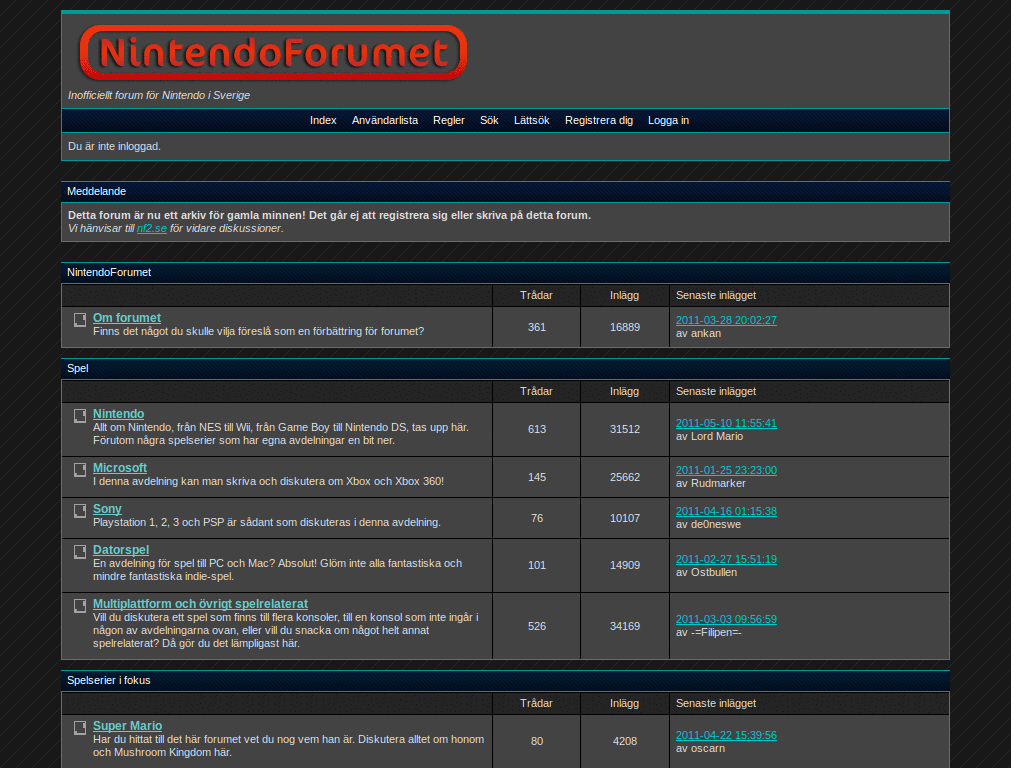Click the post count 31512
Image resolution: width=1024 pixels, height=768 pixels.
[625, 429]
